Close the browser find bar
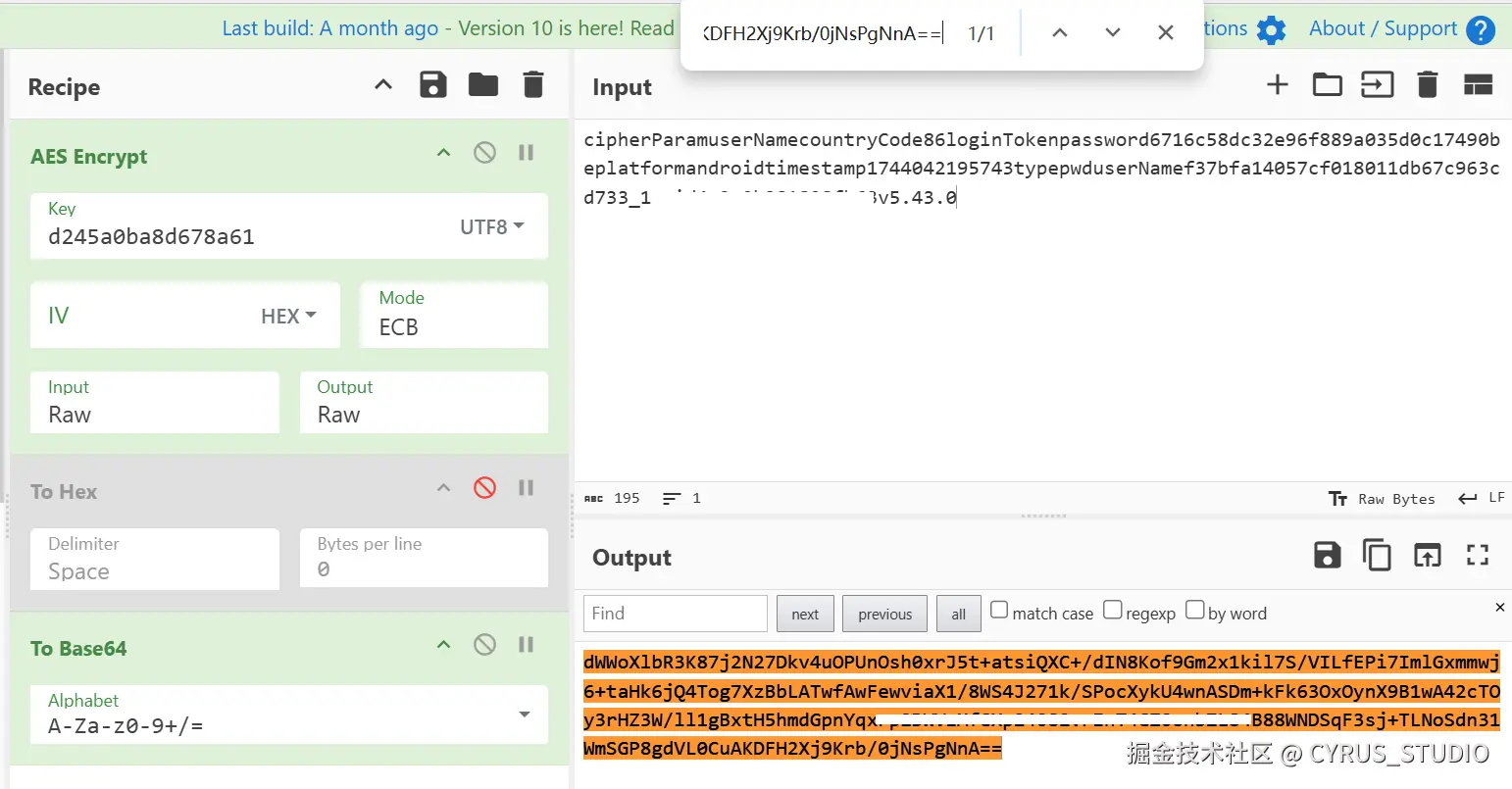1512x789 pixels. tap(1165, 32)
